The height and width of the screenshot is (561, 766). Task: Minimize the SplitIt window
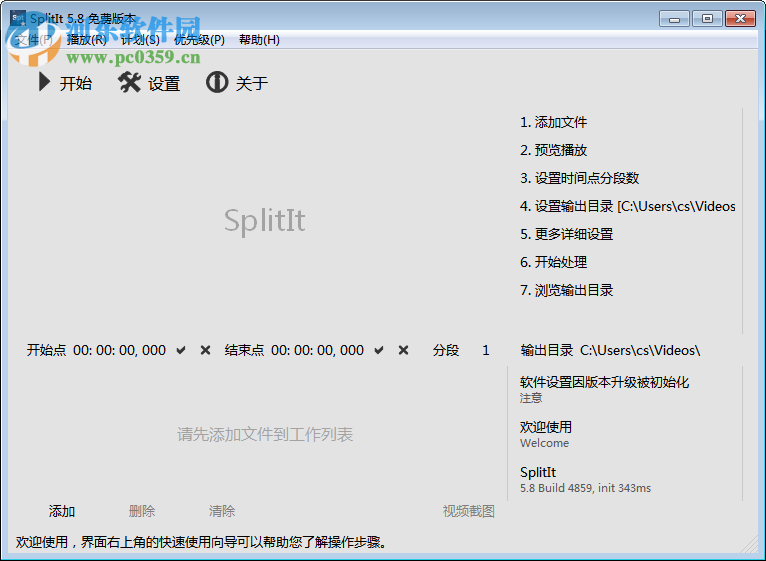(674, 19)
